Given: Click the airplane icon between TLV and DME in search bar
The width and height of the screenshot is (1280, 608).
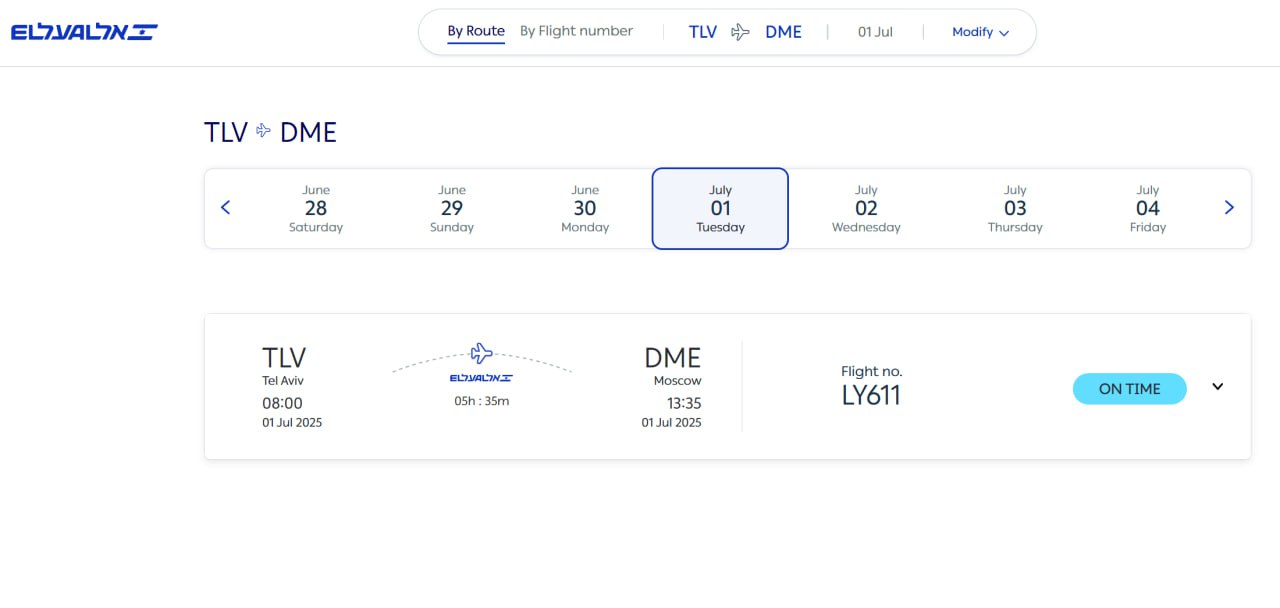Looking at the screenshot, I should (741, 32).
